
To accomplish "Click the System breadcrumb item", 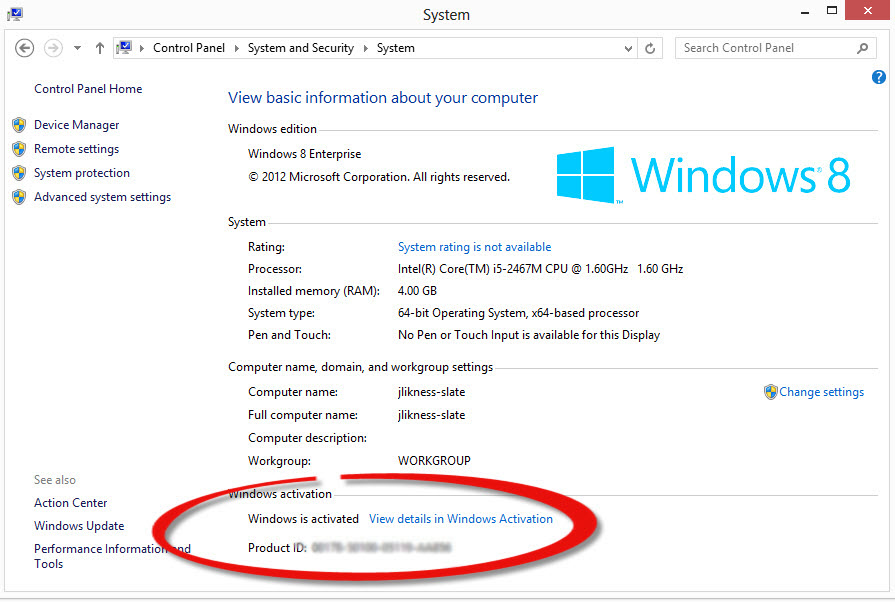I will click(x=396, y=48).
